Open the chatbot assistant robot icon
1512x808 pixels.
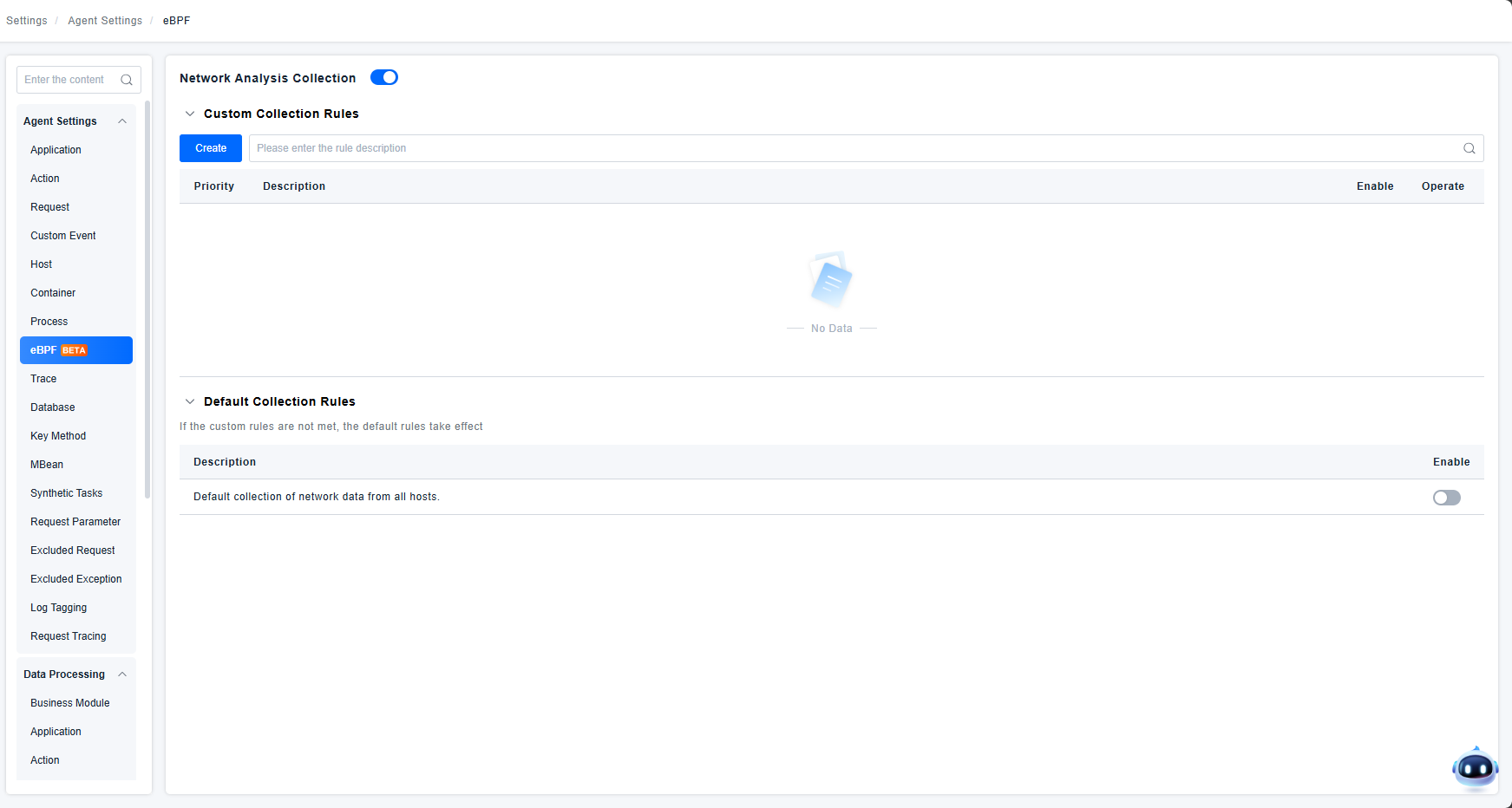(1475, 768)
